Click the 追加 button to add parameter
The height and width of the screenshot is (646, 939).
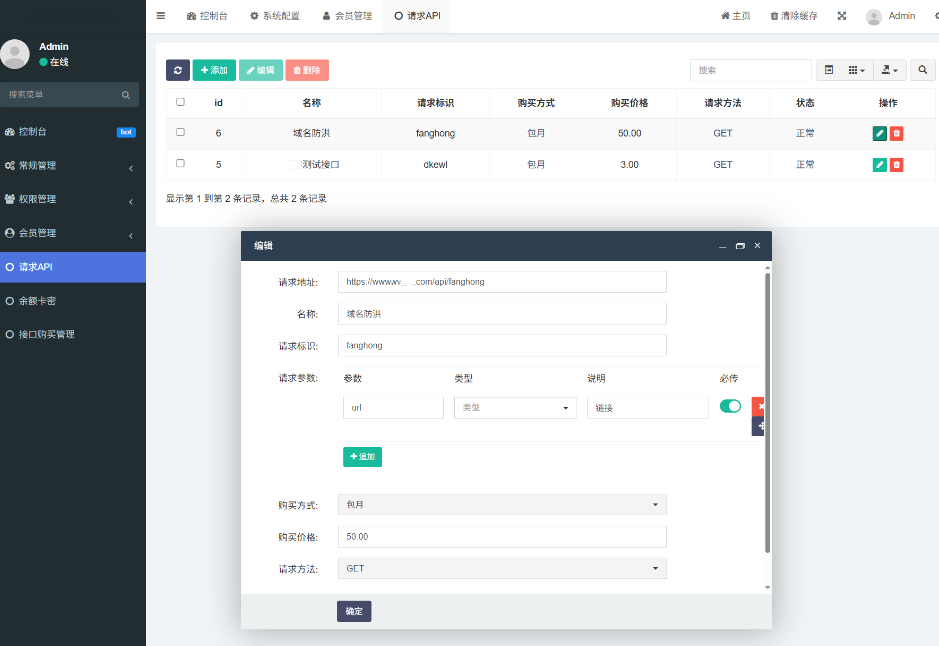tap(362, 457)
